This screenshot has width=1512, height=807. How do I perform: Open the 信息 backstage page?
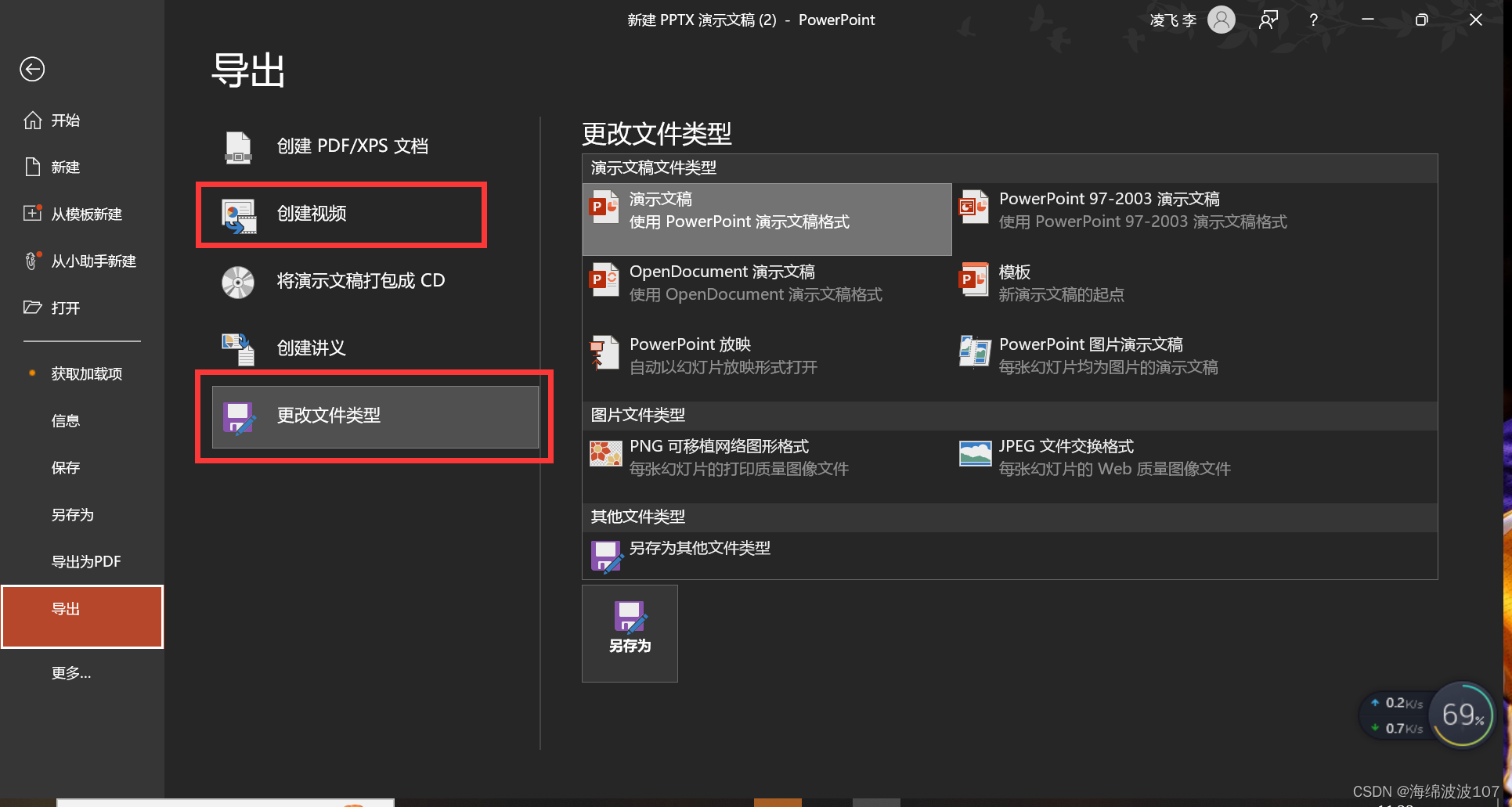click(x=82, y=420)
